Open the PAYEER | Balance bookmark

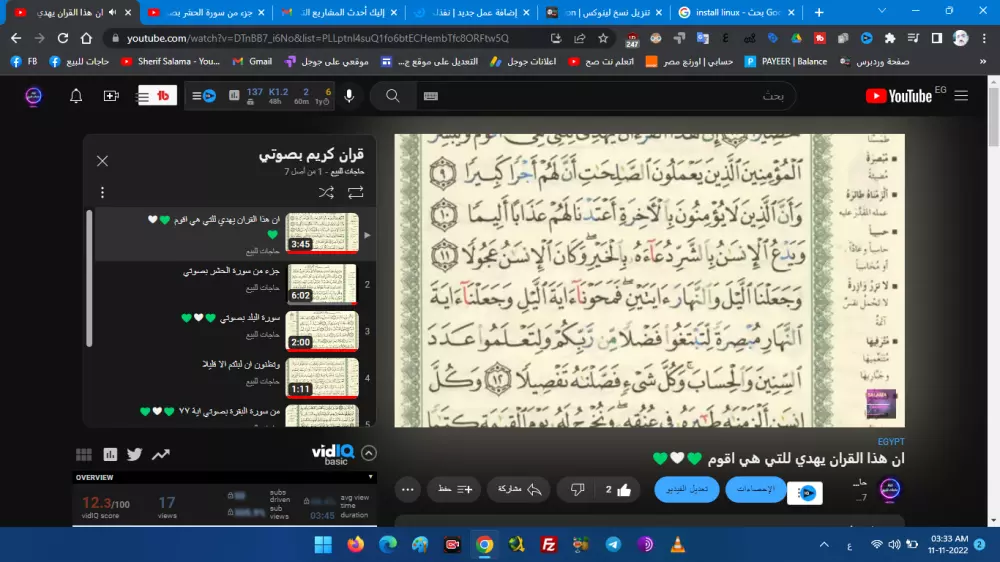pos(786,62)
